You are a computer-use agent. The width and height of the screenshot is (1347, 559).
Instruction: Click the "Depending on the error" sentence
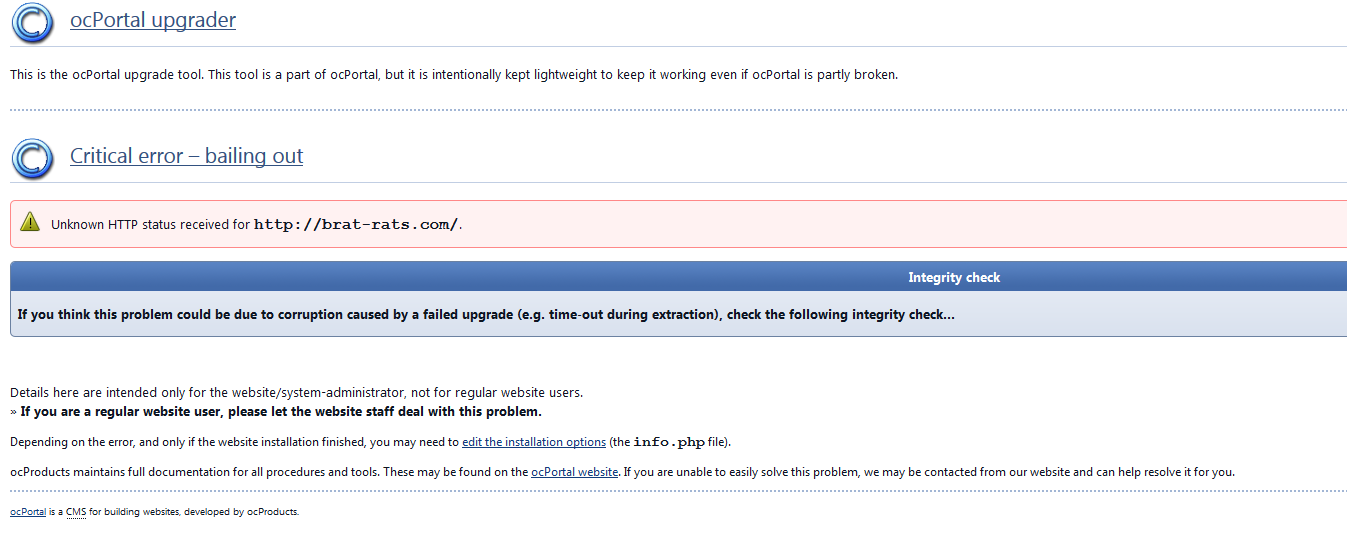click(233, 442)
